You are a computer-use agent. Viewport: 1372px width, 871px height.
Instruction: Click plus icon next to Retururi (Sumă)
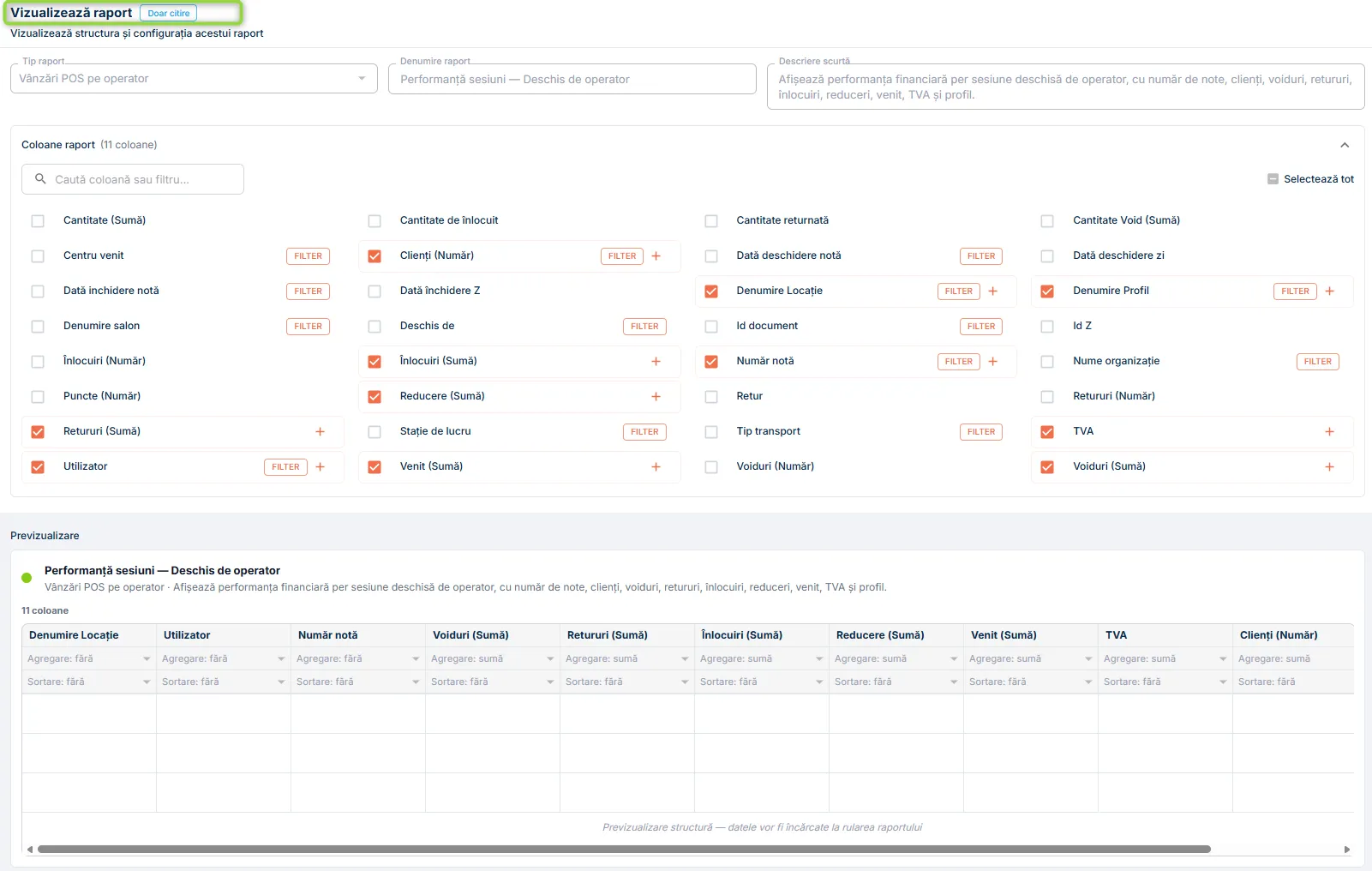pyautogui.click(x=321, y=431)
